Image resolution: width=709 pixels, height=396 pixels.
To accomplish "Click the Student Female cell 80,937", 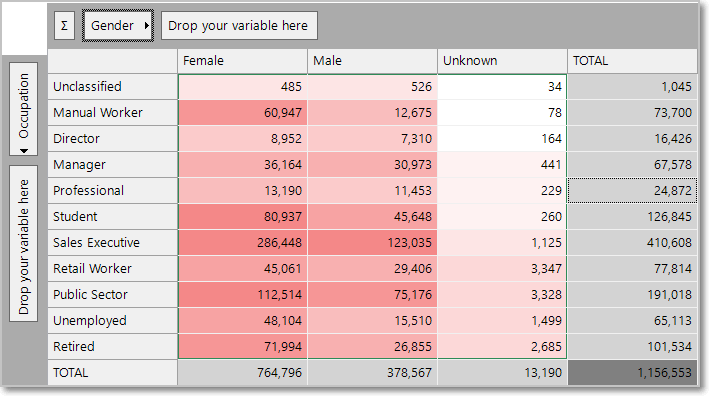I will (x=243, y=217).
